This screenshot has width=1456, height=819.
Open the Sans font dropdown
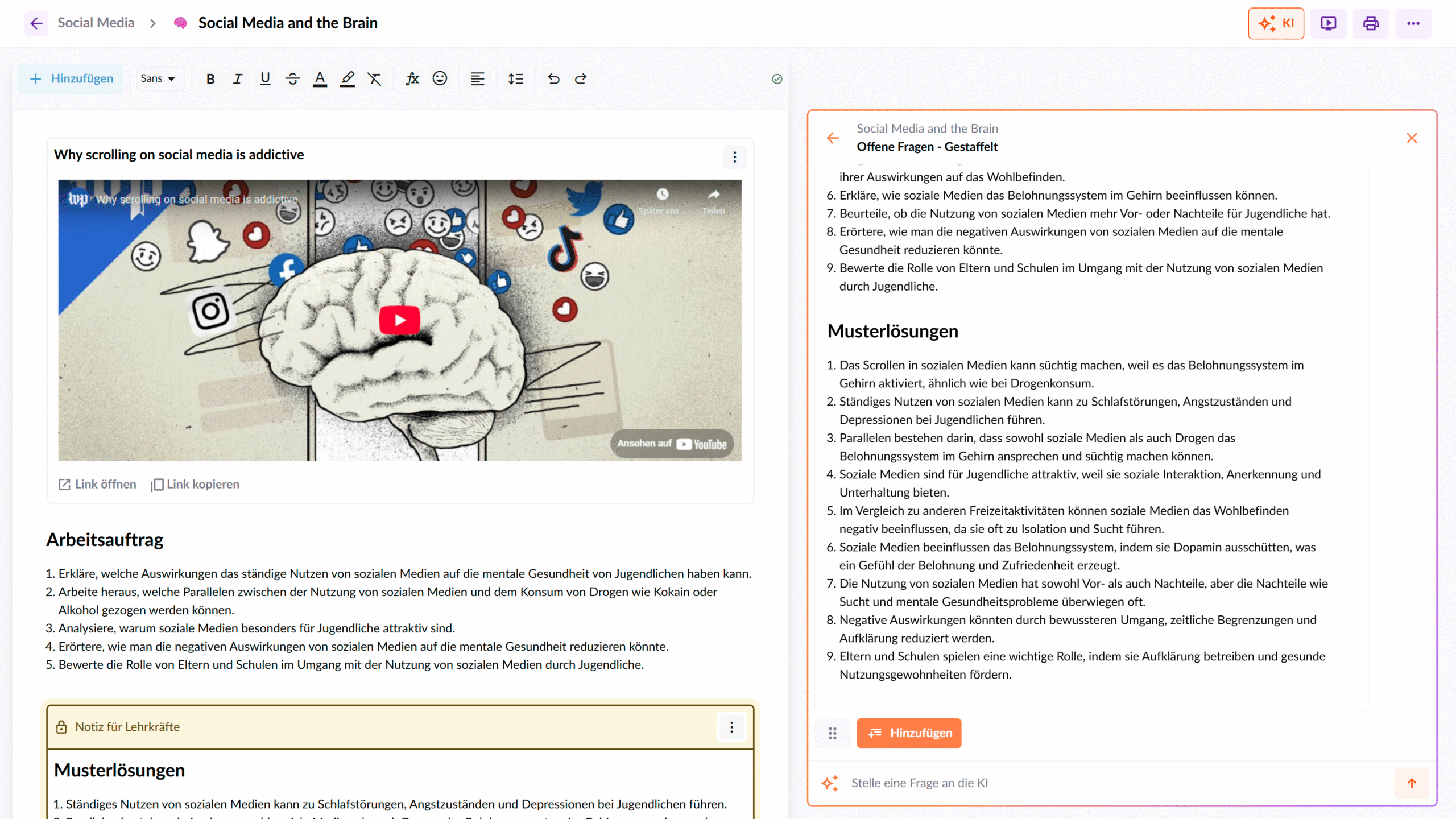tap(158, 79)
